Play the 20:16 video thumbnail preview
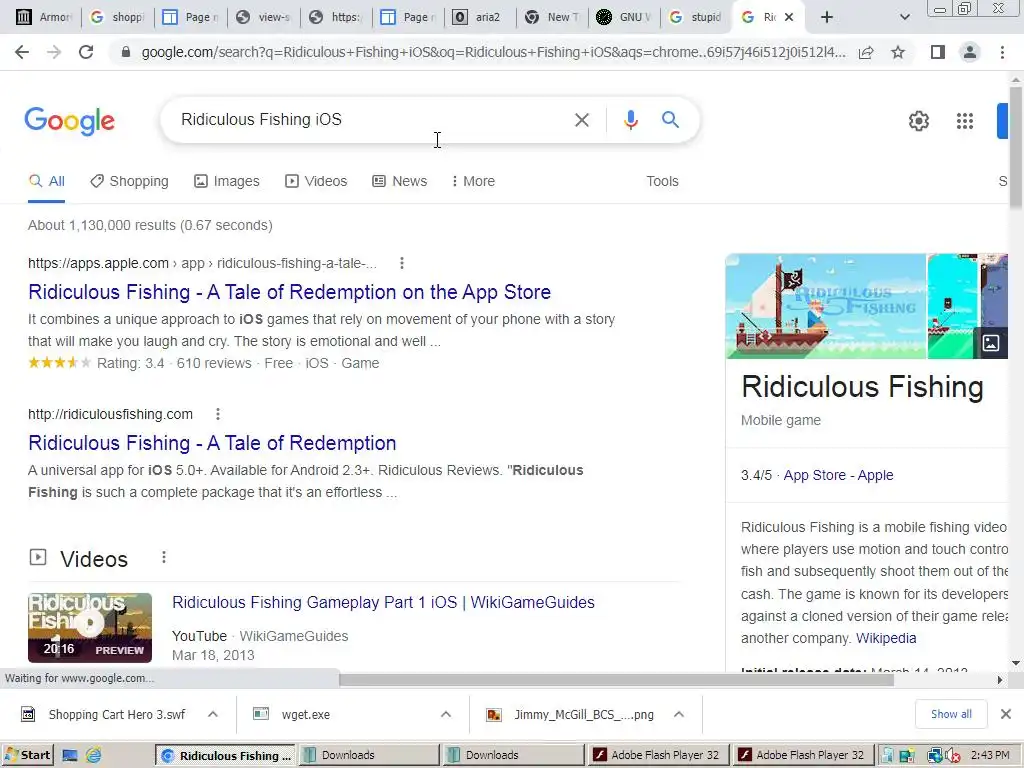 89,628
